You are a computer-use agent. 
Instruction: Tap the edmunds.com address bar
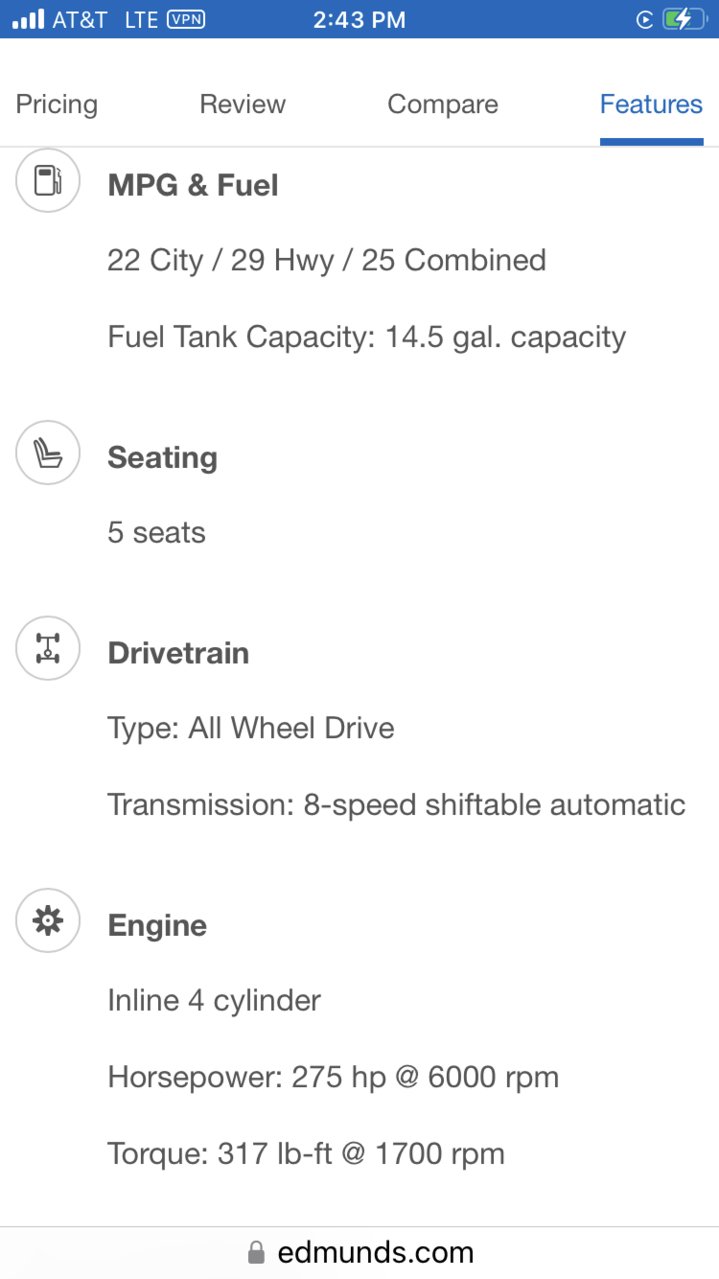tap(360, 1252)
